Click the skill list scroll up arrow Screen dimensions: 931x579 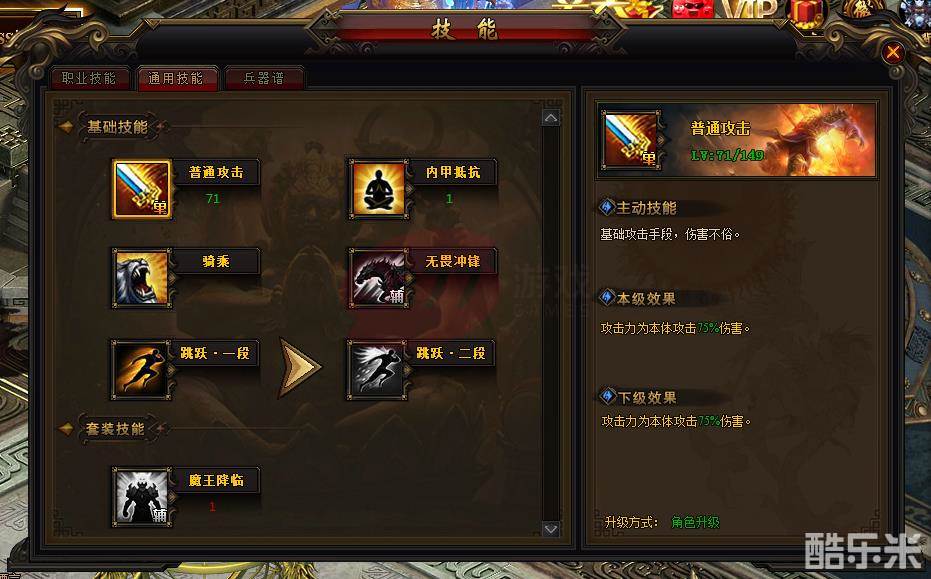point(550,118)
